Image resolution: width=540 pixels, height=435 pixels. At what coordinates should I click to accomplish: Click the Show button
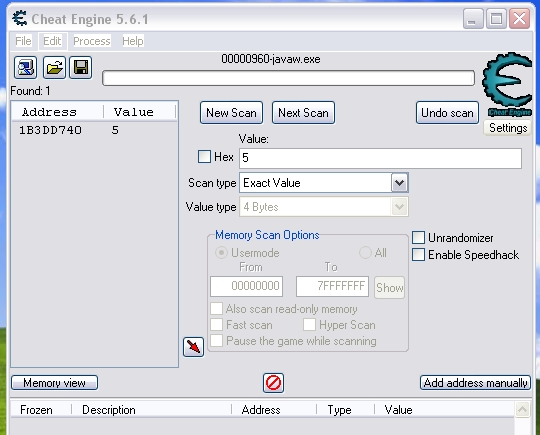[x=390, y=287]
